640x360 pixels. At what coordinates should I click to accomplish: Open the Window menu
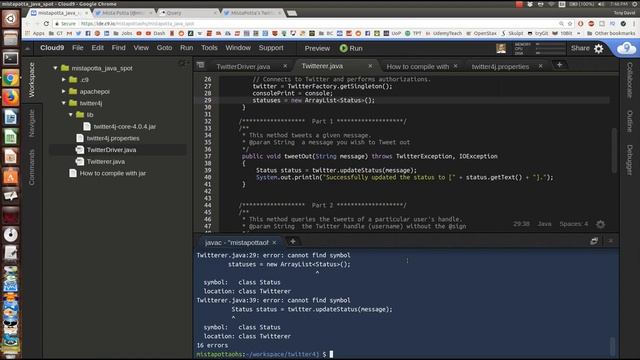pos(238,48)
